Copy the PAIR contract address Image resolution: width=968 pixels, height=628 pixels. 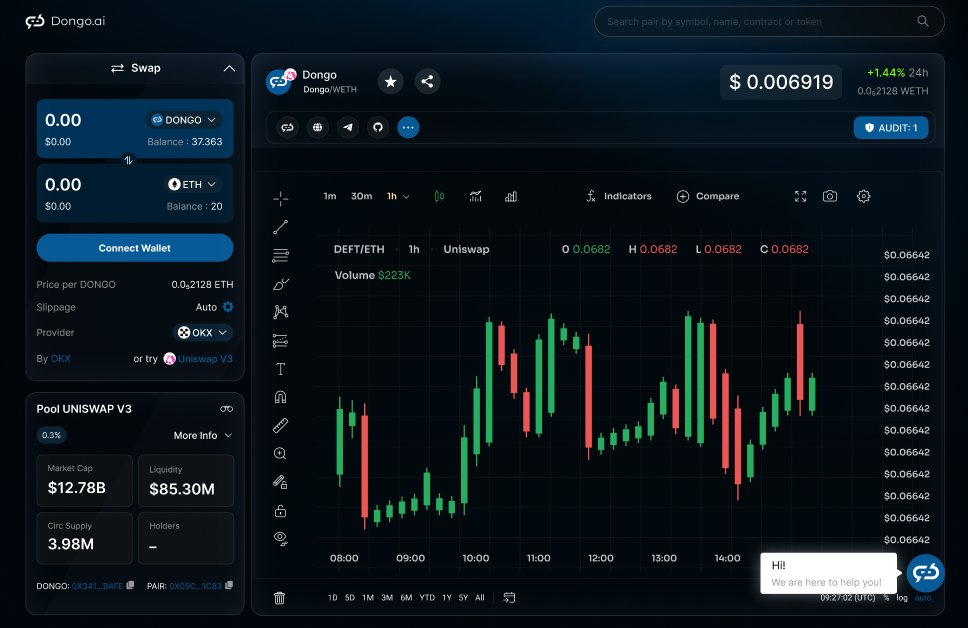tap(229, 585)
